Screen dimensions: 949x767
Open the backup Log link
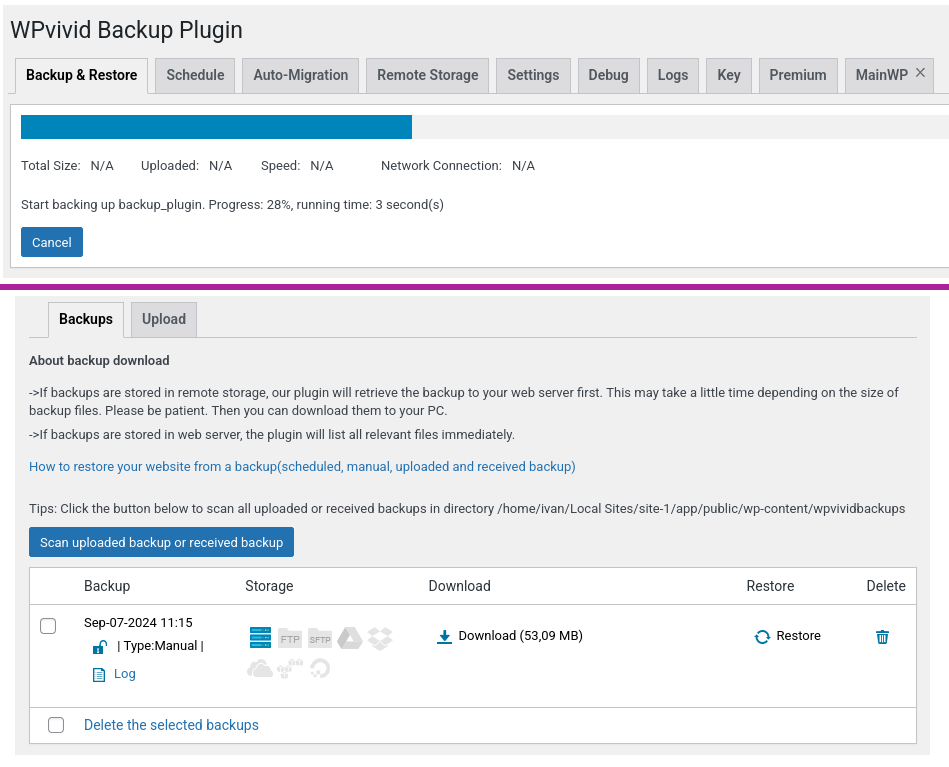pos(125,674)
